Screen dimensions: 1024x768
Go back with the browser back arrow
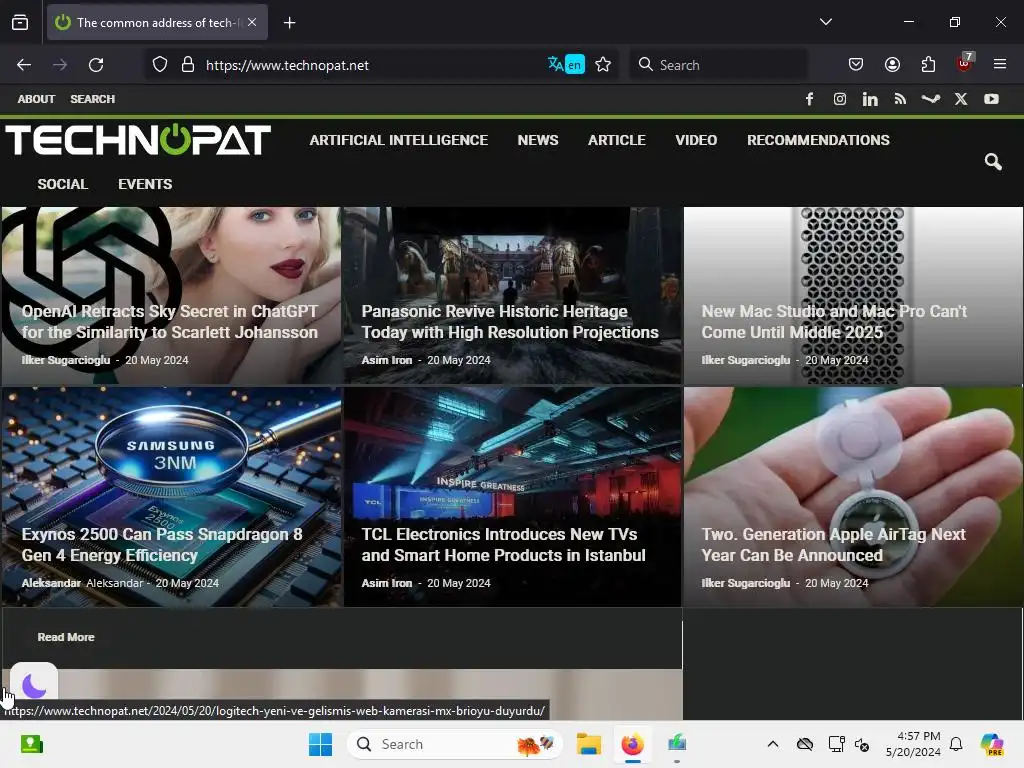pyautogui.click(x=24, y=65)
